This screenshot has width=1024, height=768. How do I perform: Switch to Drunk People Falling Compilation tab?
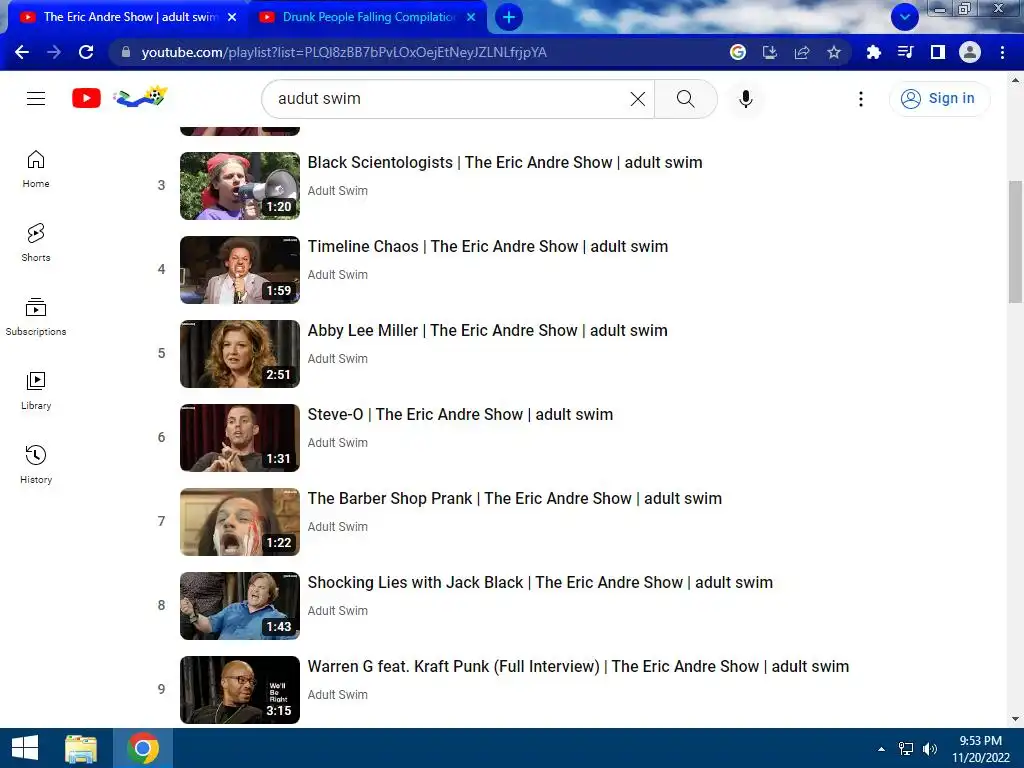(x=368, y=17)
